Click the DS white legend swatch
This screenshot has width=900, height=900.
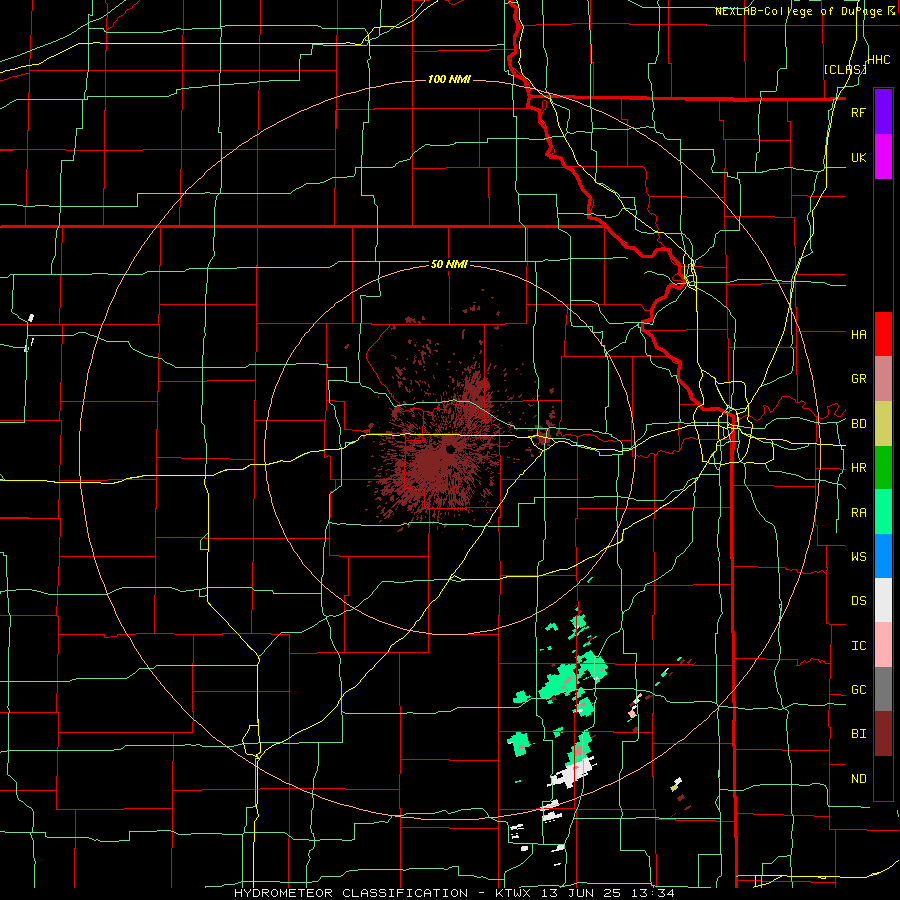883,600
